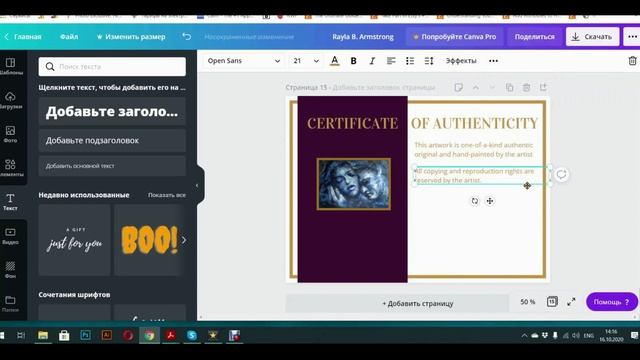
Task: Open Open Sans font dropdown
Action: [244, 61]
